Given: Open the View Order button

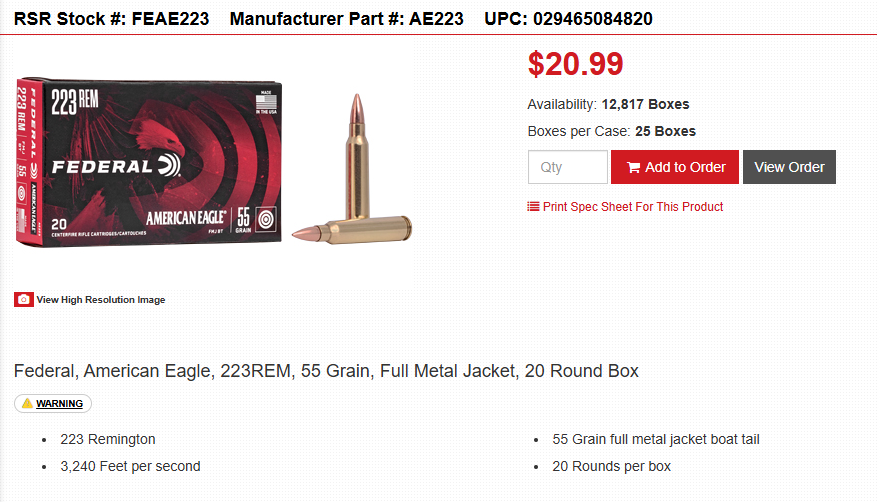Looking at the screenshot, I should point(789,167).
